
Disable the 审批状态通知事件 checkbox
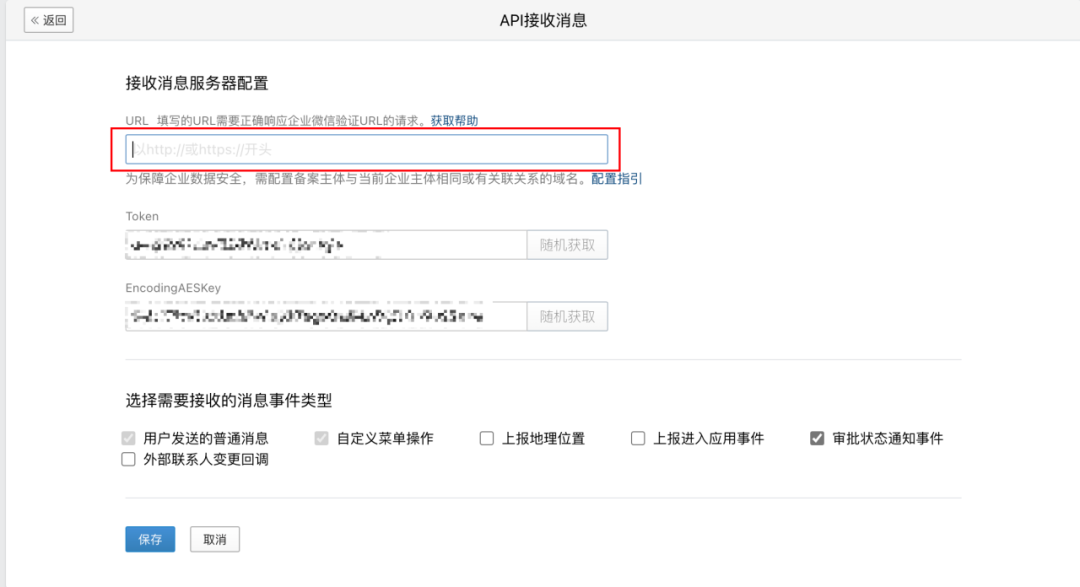click(817, 438)
